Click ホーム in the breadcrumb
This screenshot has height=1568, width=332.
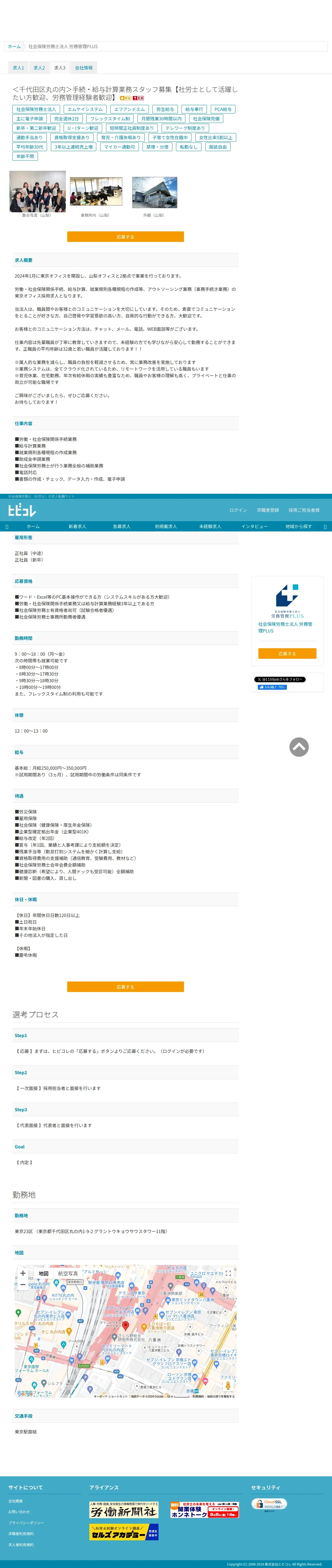click(x=14, y=46)
